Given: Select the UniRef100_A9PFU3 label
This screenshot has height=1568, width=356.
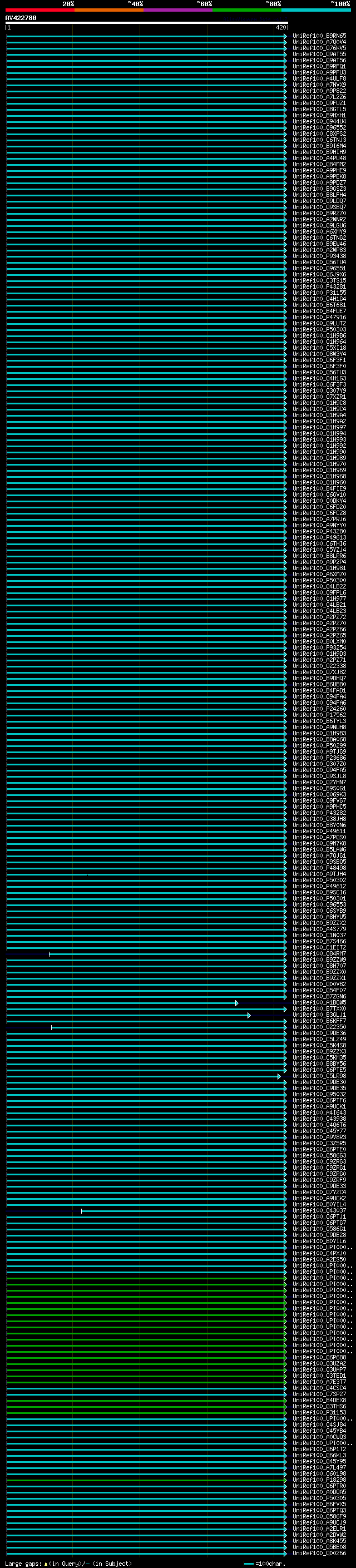Looking at the screenshot, I should (319, 72).
